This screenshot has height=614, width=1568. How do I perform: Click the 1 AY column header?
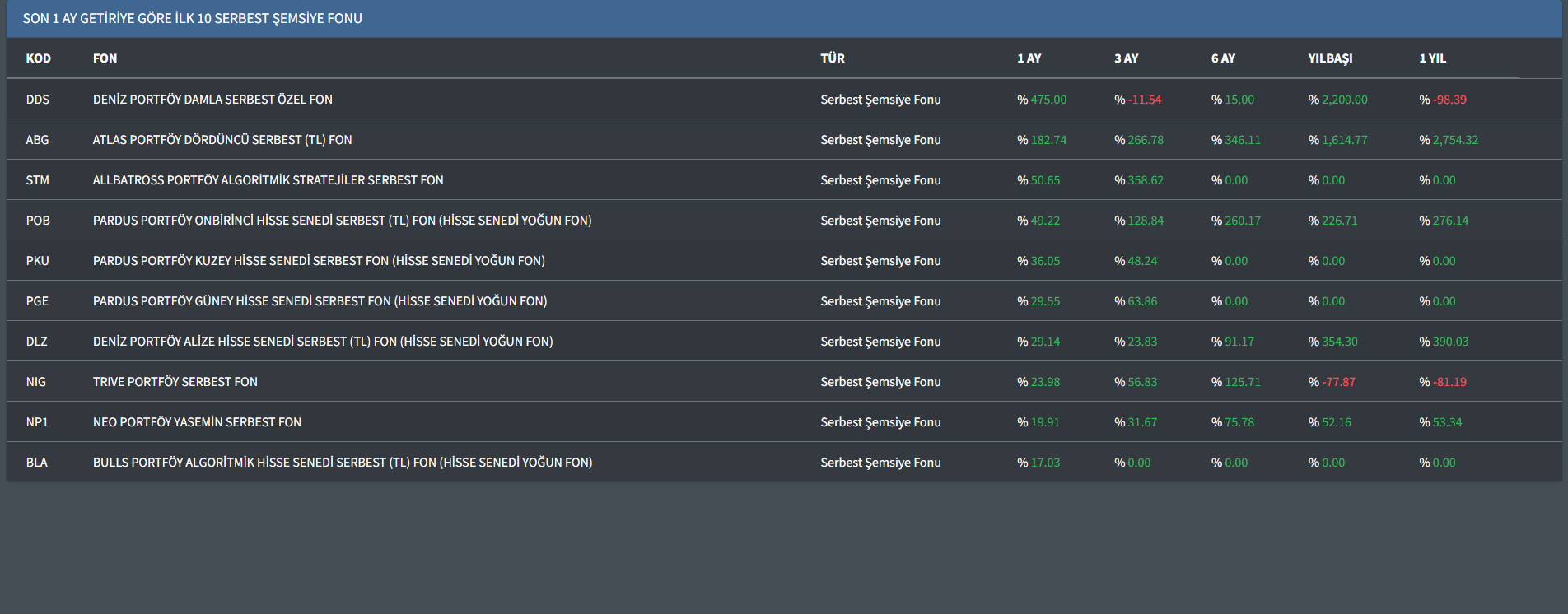pos(1029,58)
